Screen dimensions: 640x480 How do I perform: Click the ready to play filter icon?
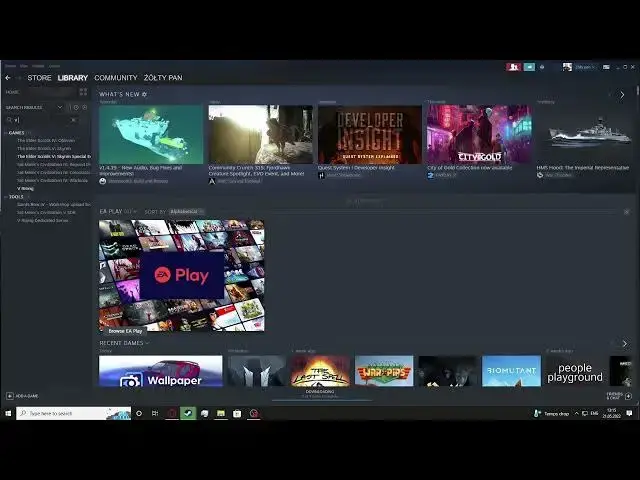click(85, 107)
